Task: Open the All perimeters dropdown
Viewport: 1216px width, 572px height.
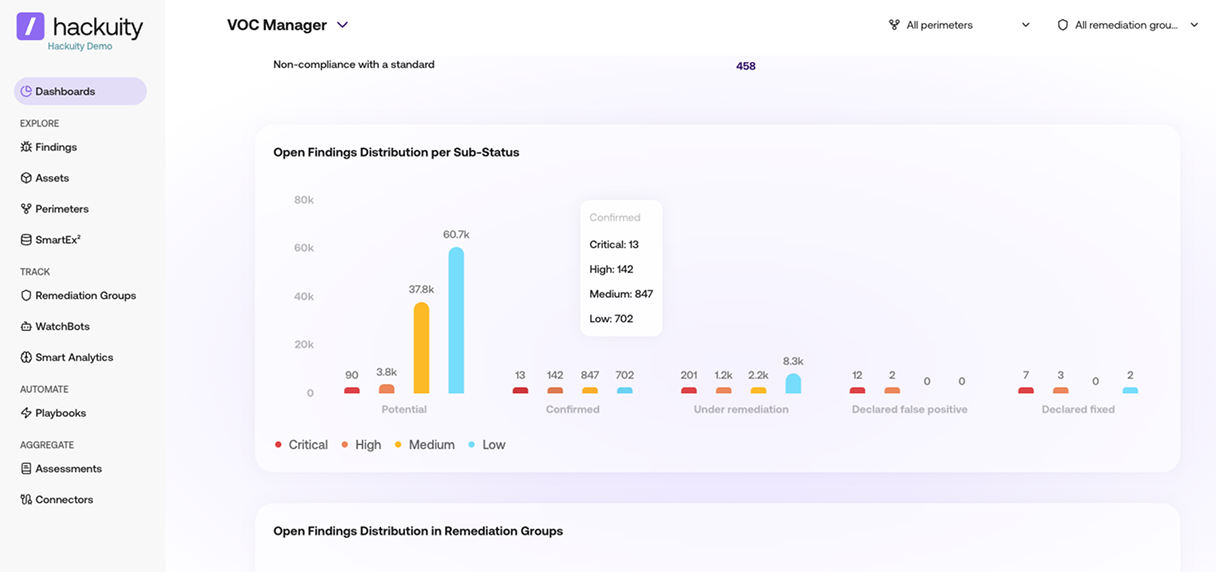Action: pos(959,25)
